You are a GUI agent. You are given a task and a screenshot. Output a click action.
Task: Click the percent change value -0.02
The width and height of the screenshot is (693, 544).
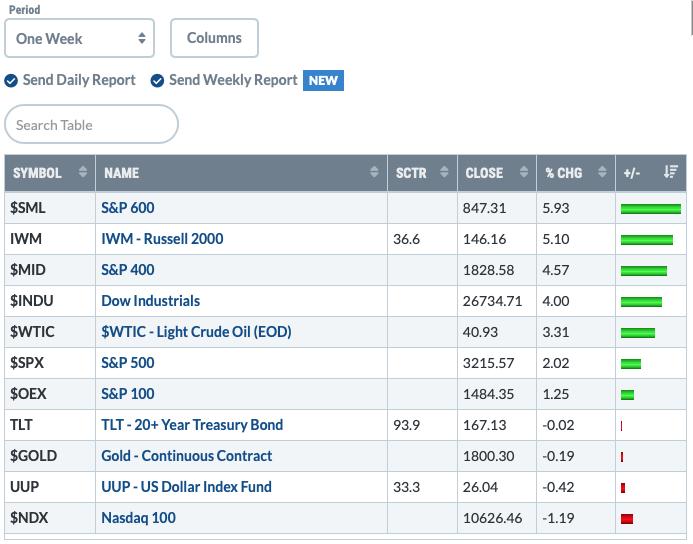[558, 425]
